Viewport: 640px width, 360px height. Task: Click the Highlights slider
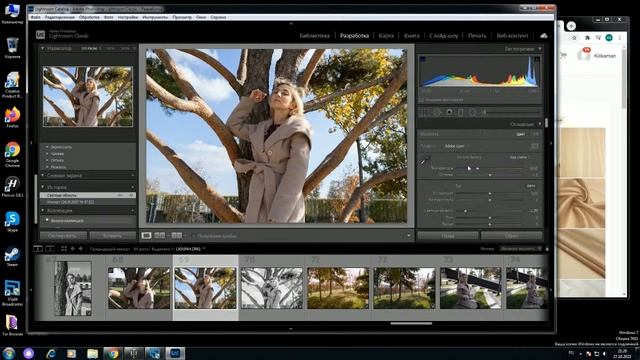coord(489,211)
